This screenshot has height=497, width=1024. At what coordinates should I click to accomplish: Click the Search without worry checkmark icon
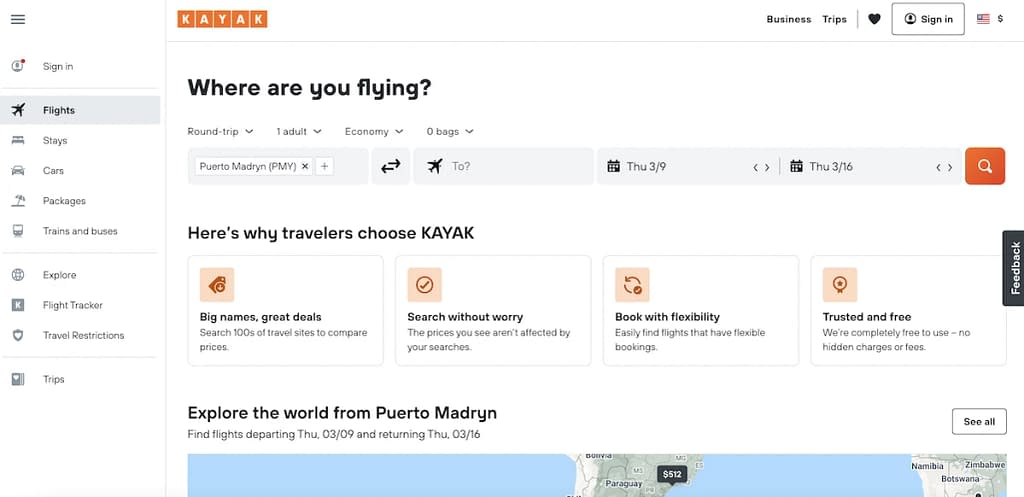click(424, 285)
